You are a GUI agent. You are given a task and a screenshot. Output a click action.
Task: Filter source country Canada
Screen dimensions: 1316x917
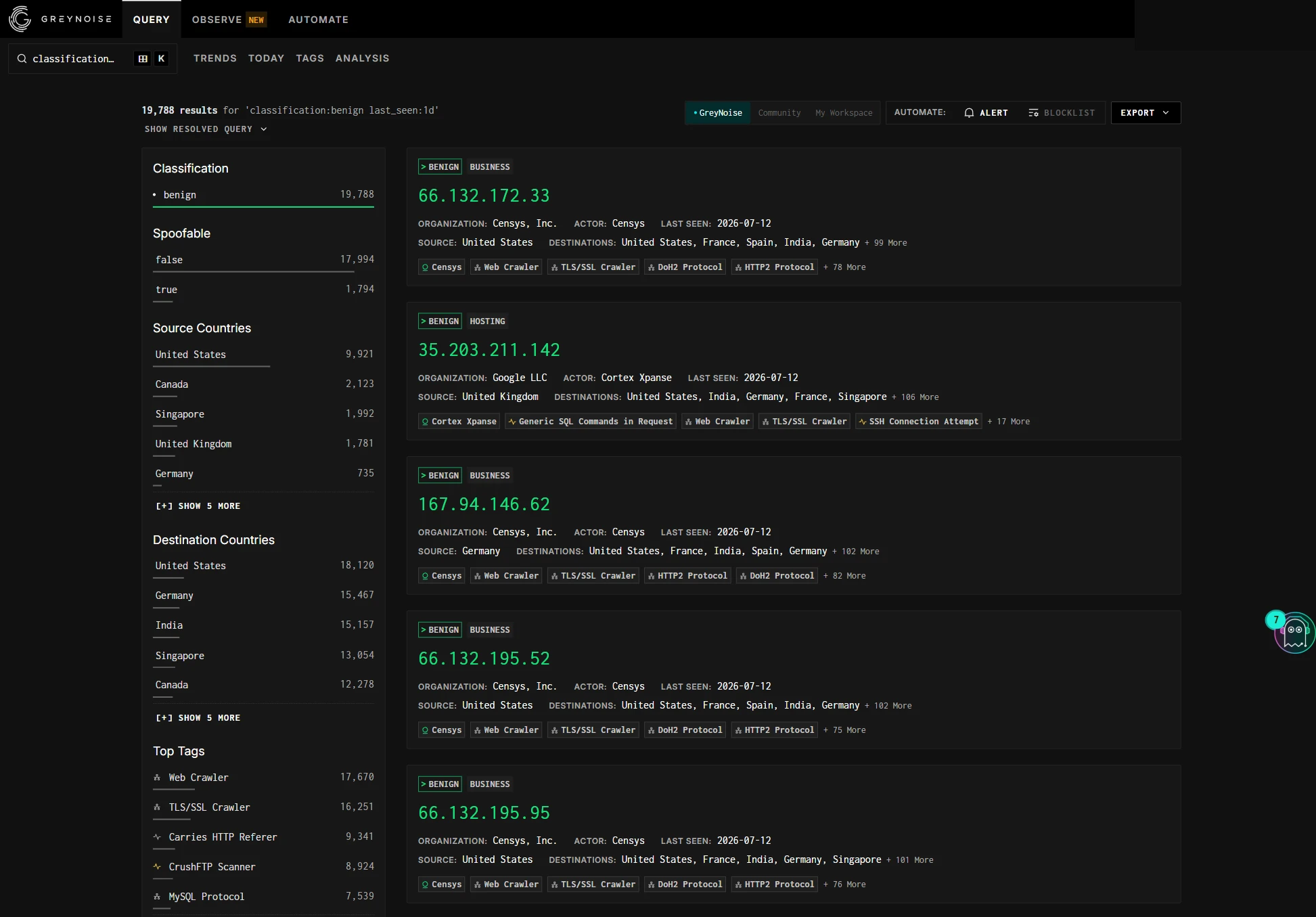264,384
